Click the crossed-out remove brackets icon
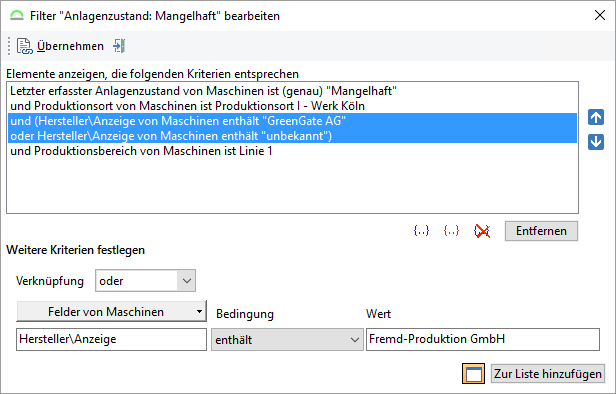 tap(482, 231)
